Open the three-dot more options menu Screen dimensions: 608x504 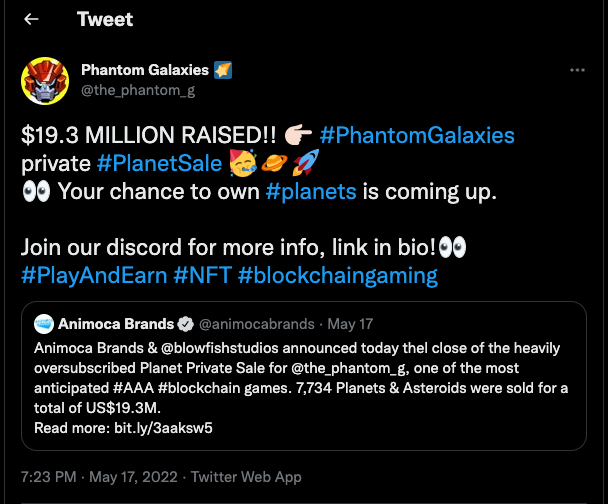[x=577, y=70]
